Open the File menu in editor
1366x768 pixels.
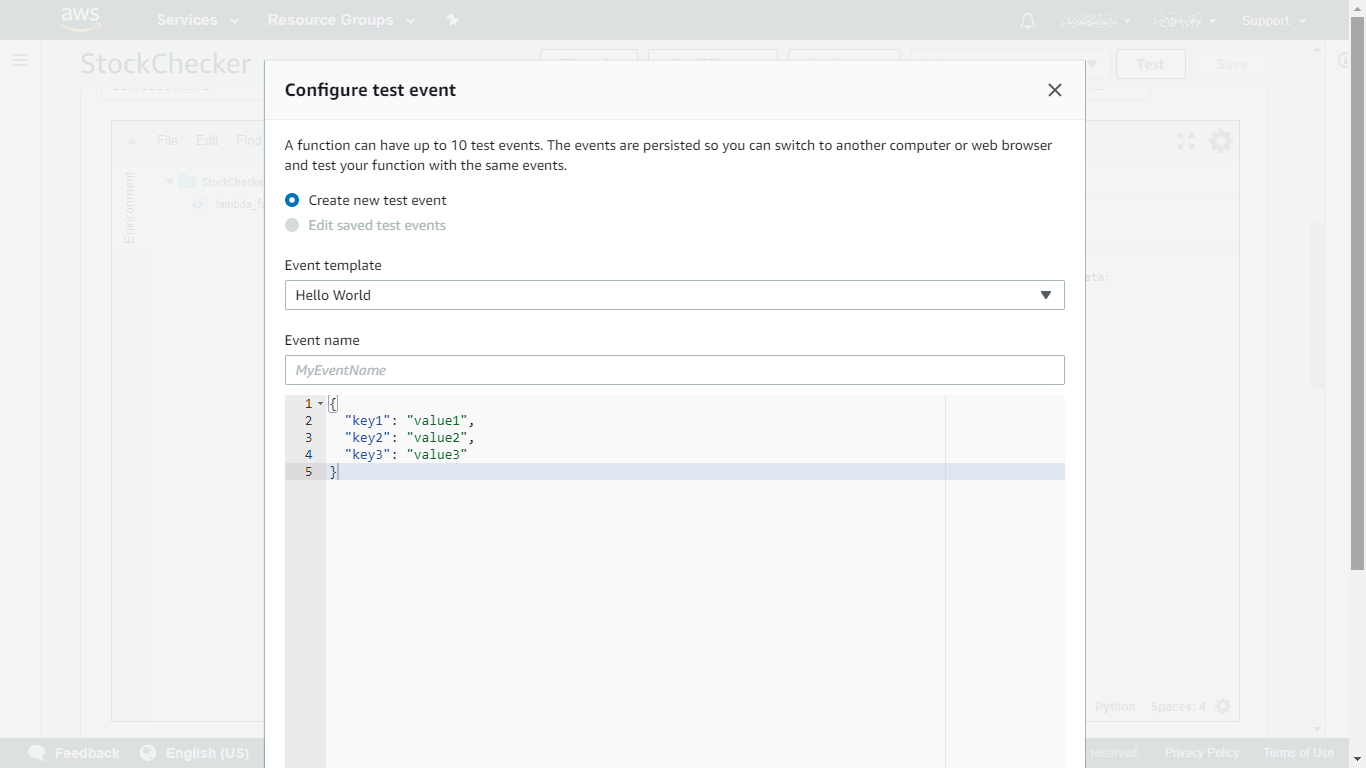pyautogui.click(x=167, y=140)
